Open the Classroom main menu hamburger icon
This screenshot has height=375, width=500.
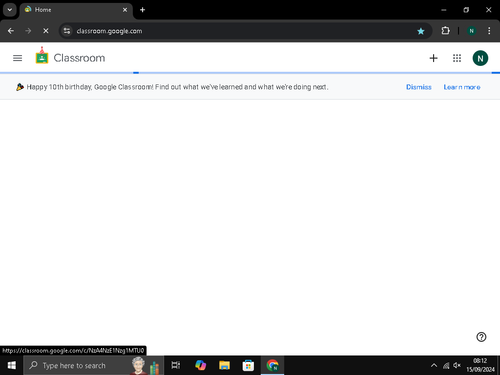point(17,58)
